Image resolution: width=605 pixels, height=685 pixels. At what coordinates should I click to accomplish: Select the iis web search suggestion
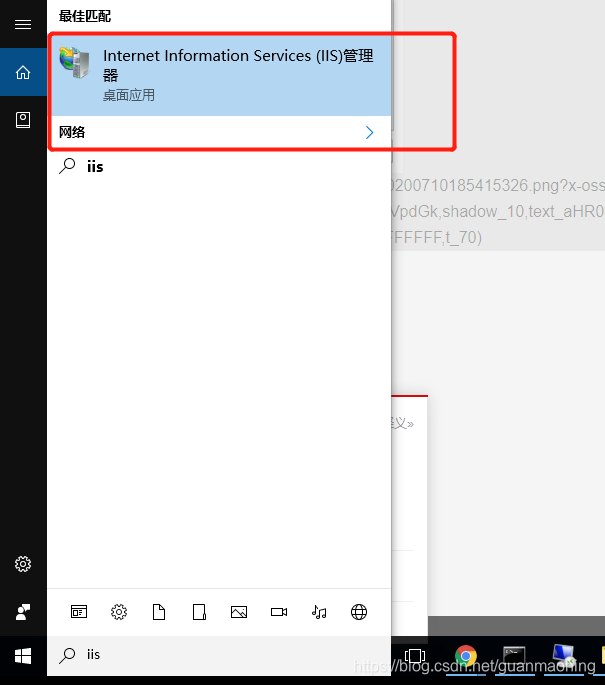[219, 166]
